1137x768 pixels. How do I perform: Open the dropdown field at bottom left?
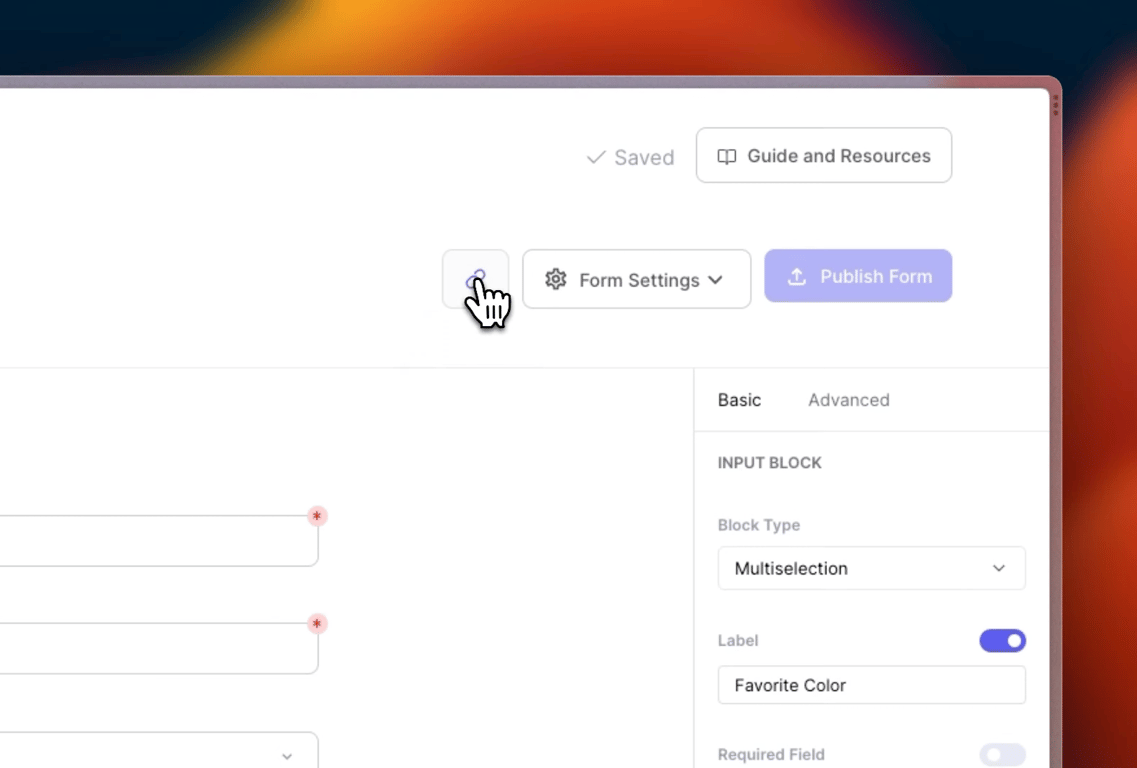point(150,752)
